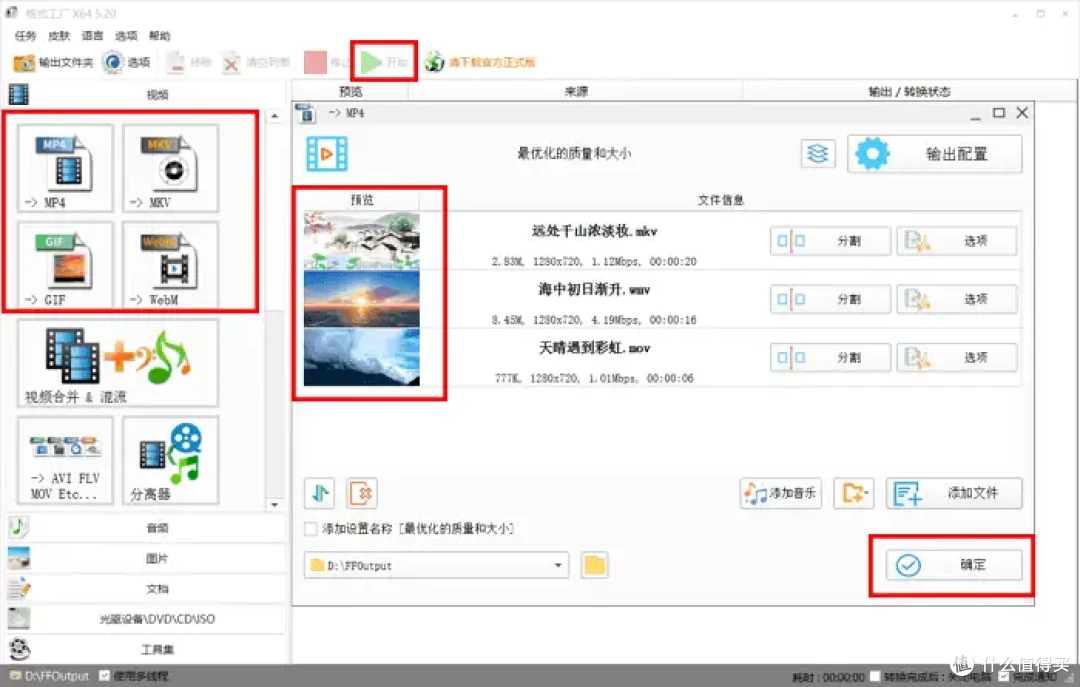
Task: Click 分割 for 海中初日渐升.wmv
Action: [830, 300]
